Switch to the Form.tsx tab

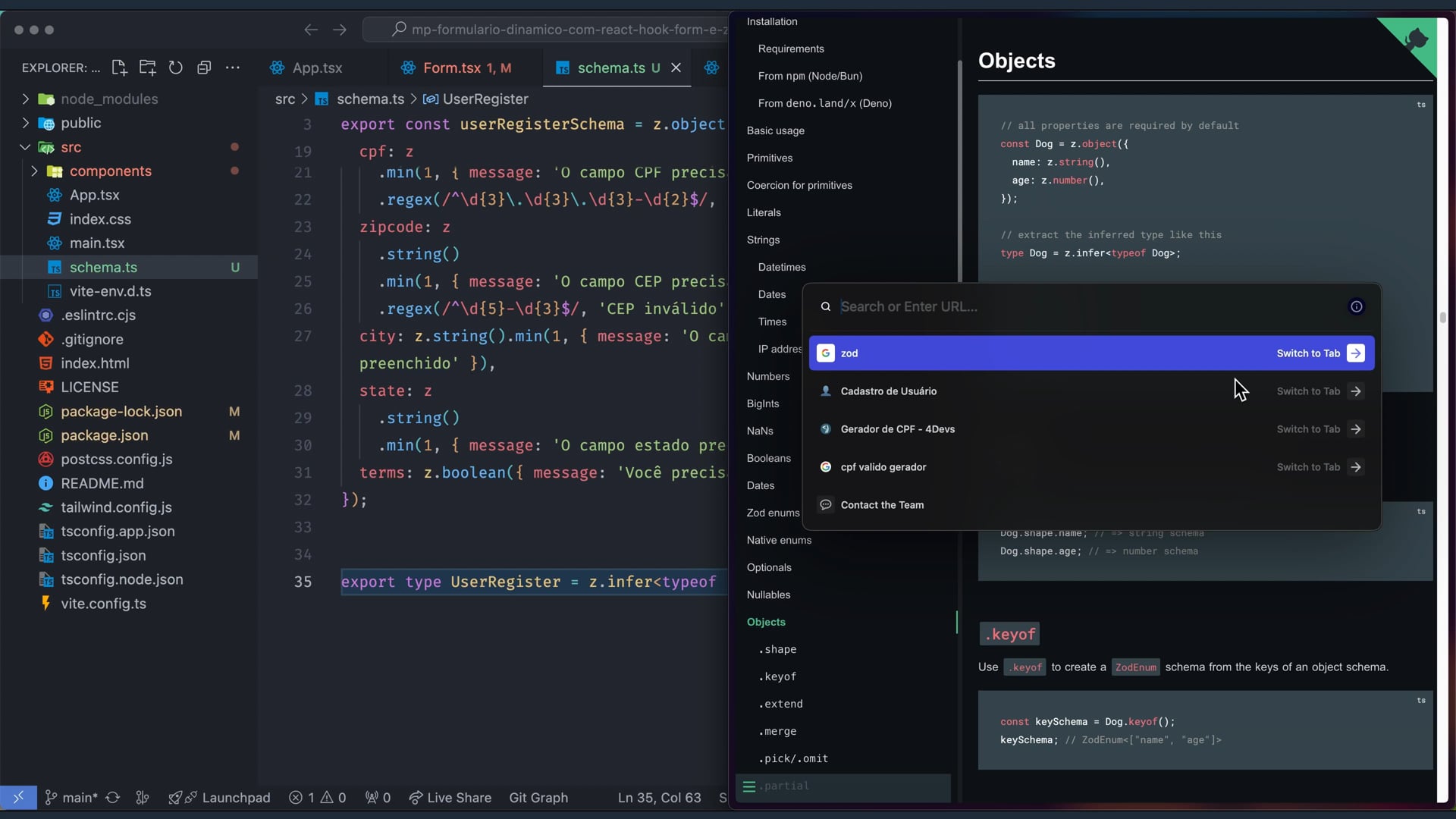(x=452, y=67)
